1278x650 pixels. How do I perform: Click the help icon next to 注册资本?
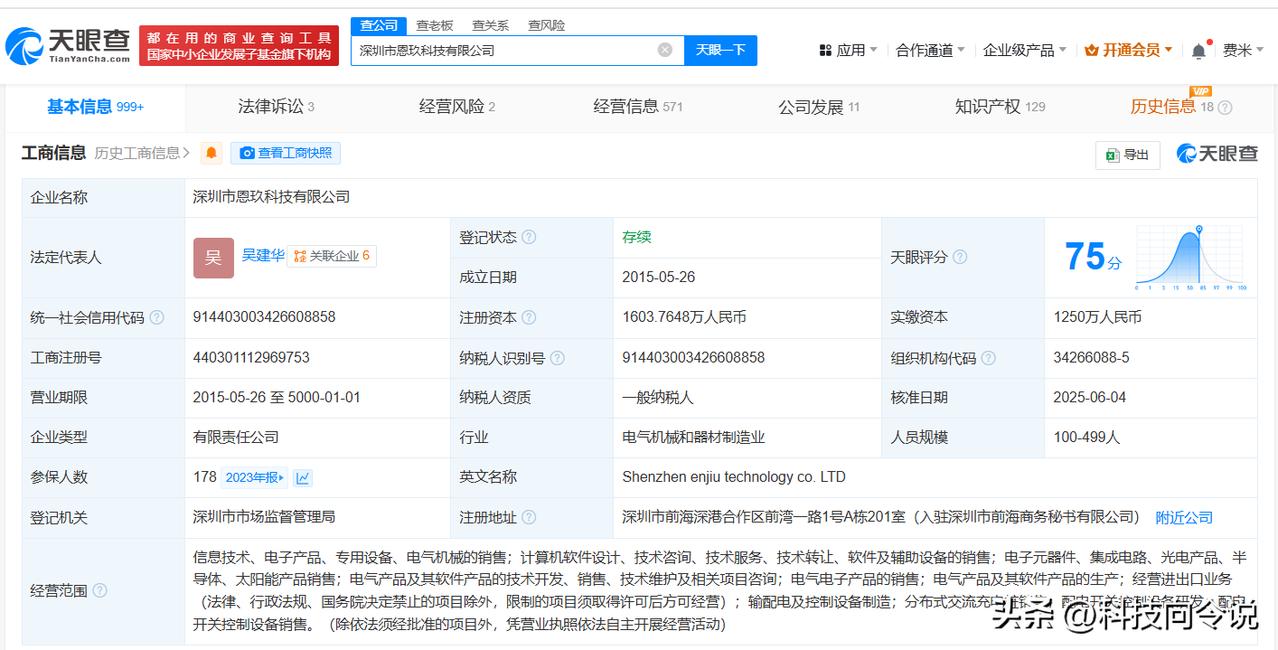pos(529,317)
